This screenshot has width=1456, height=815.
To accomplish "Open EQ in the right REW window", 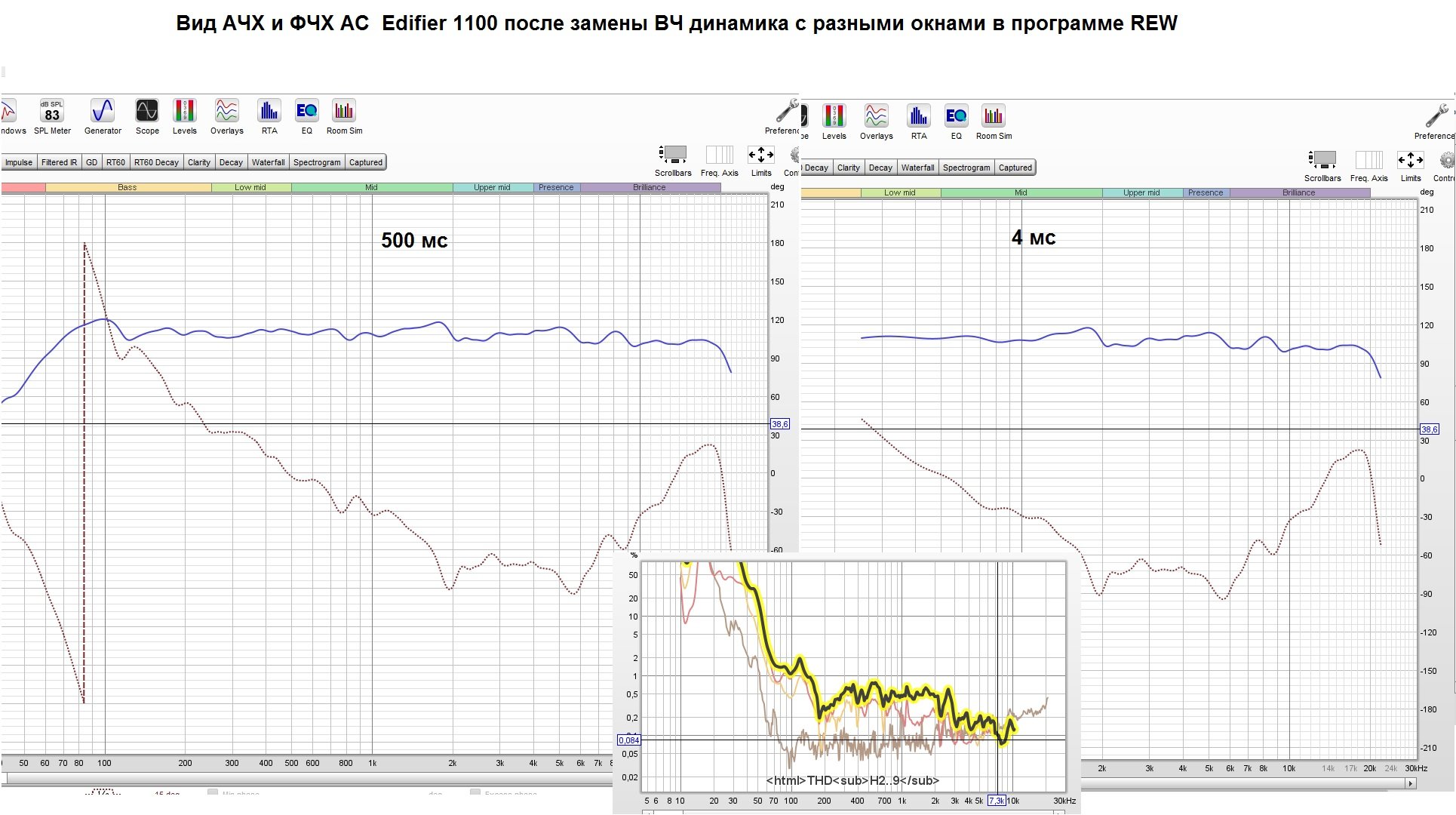I will (956, 122).
